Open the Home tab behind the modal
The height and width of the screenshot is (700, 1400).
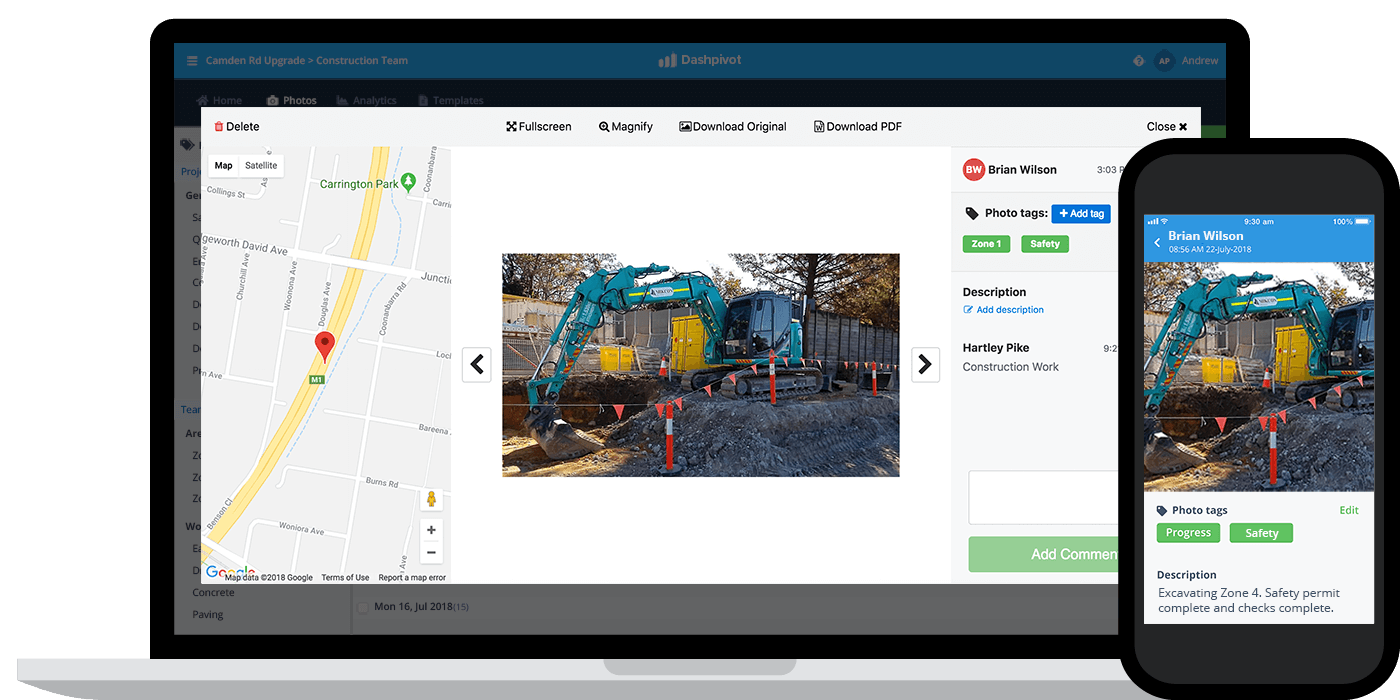[x=220, y=100]
